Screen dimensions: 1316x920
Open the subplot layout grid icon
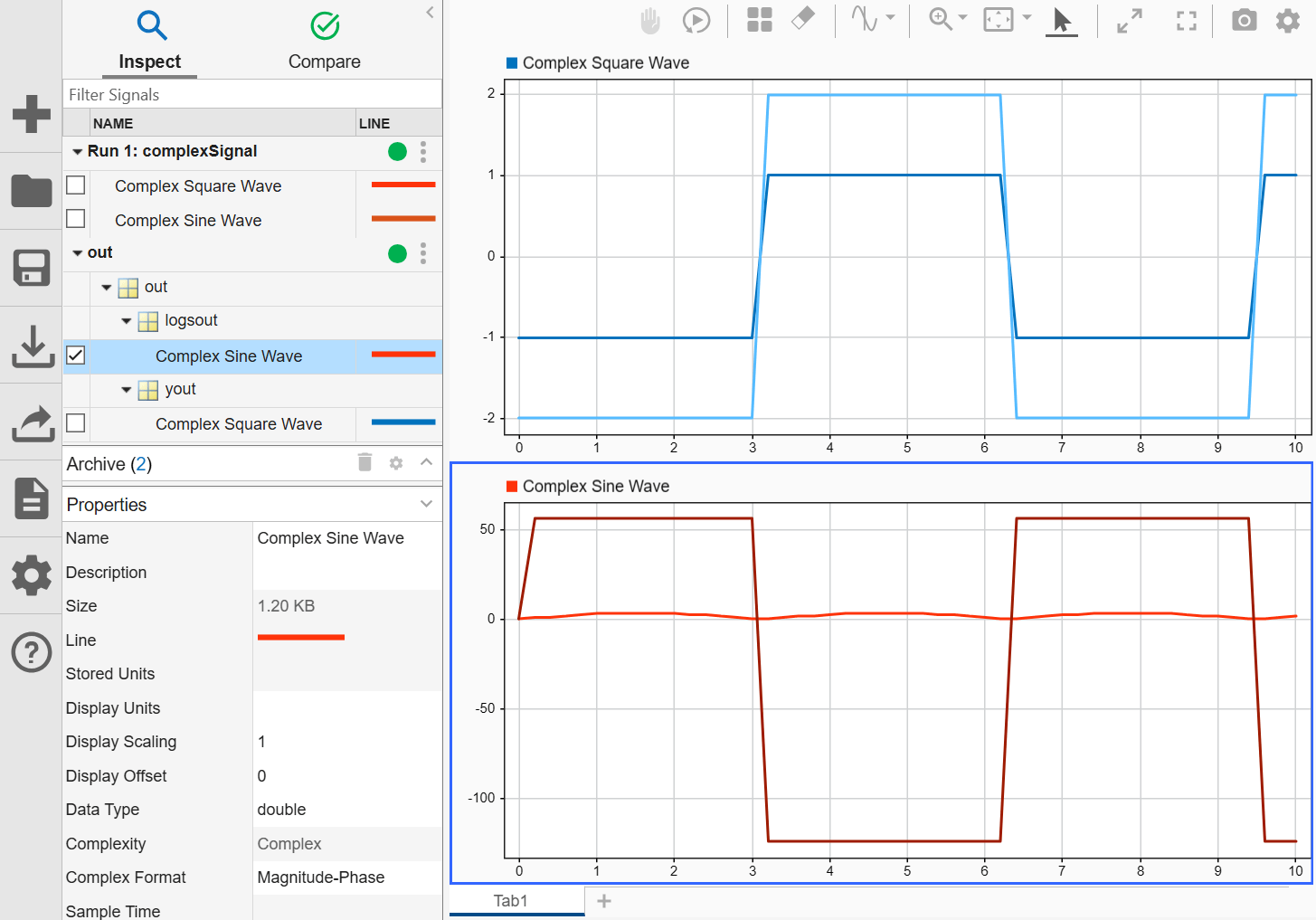click(760, 20)
